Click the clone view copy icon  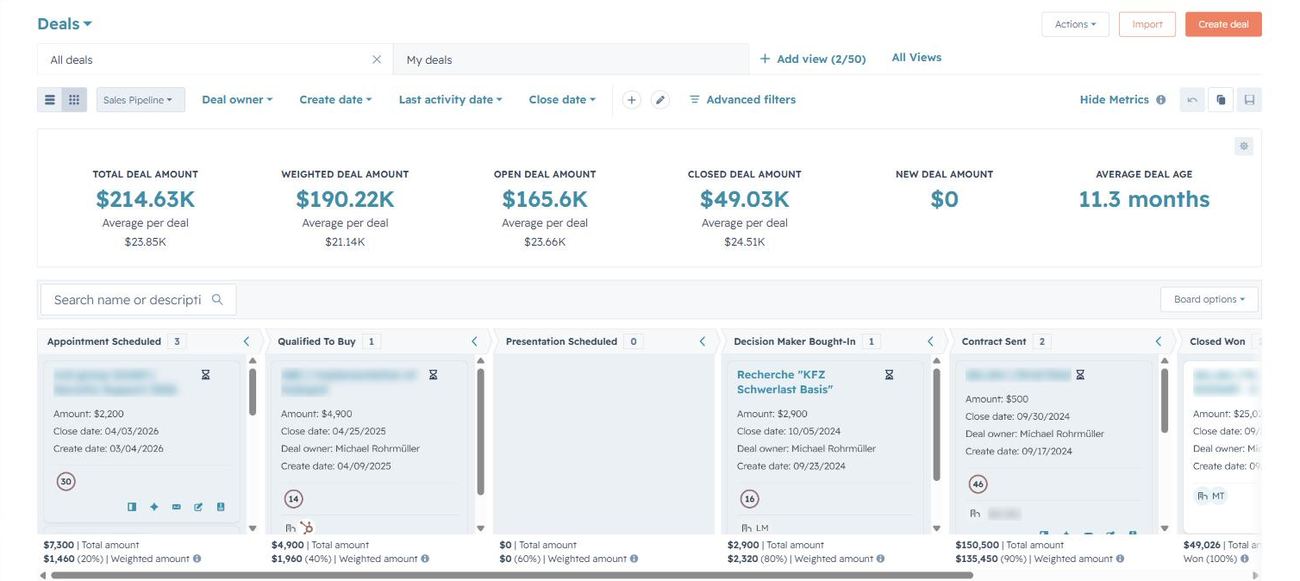(1221, 100)
